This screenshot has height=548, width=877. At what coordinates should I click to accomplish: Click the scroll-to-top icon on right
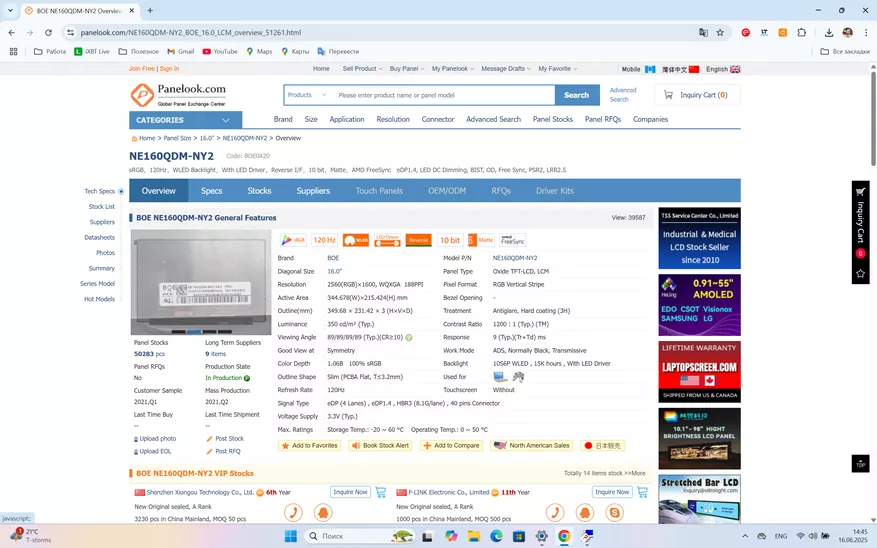(859, 463)
